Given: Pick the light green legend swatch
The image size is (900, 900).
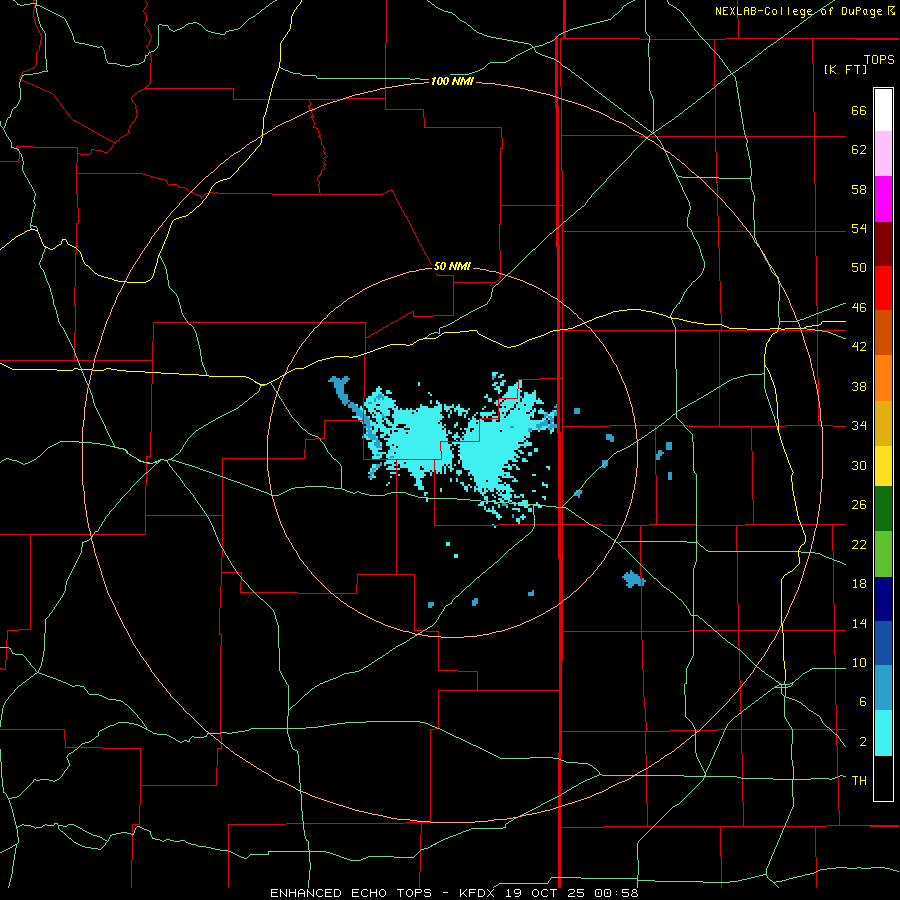Looking at the screenshot, I should pos(883,554).
